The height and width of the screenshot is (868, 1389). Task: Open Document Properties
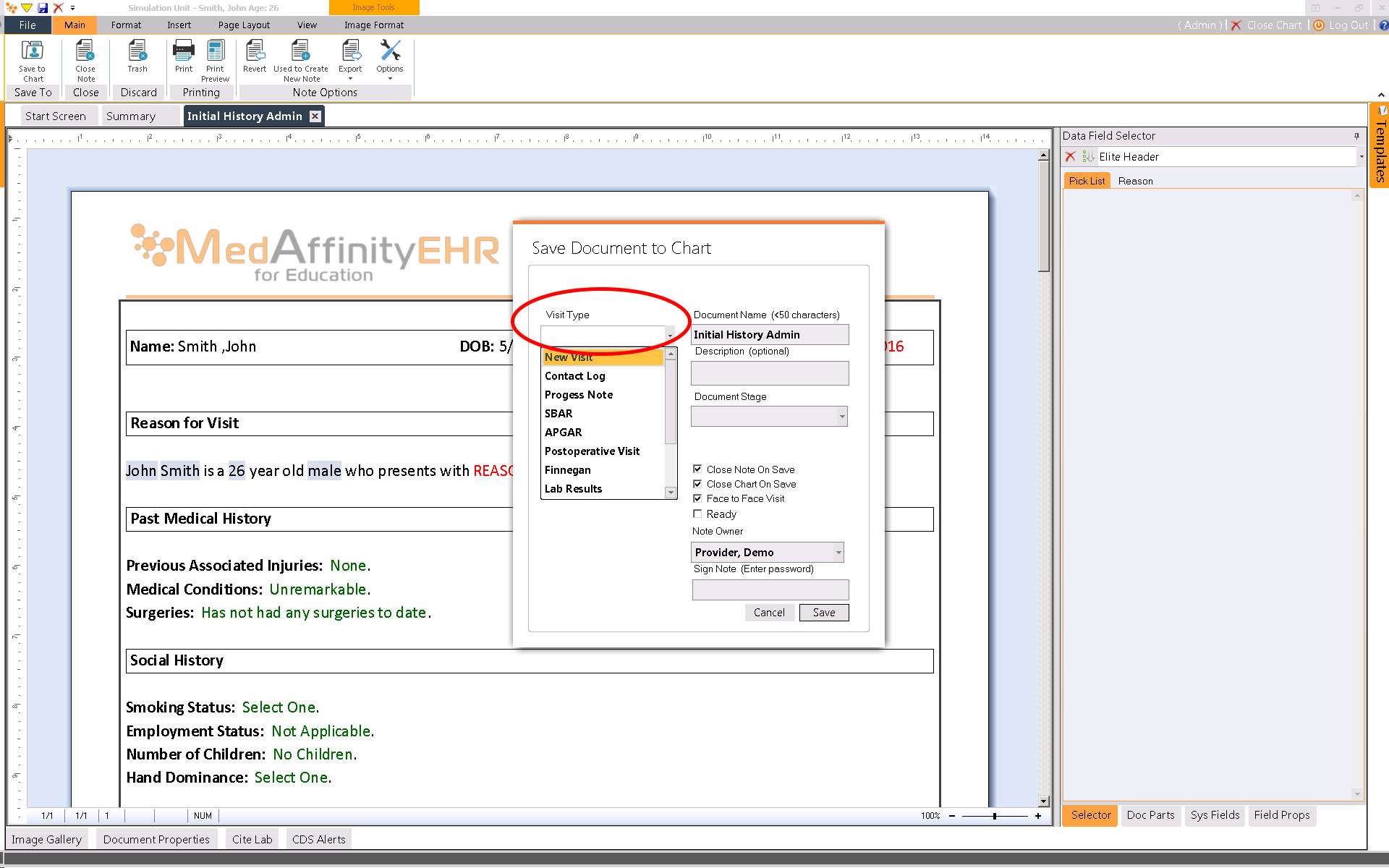point(156,839)
